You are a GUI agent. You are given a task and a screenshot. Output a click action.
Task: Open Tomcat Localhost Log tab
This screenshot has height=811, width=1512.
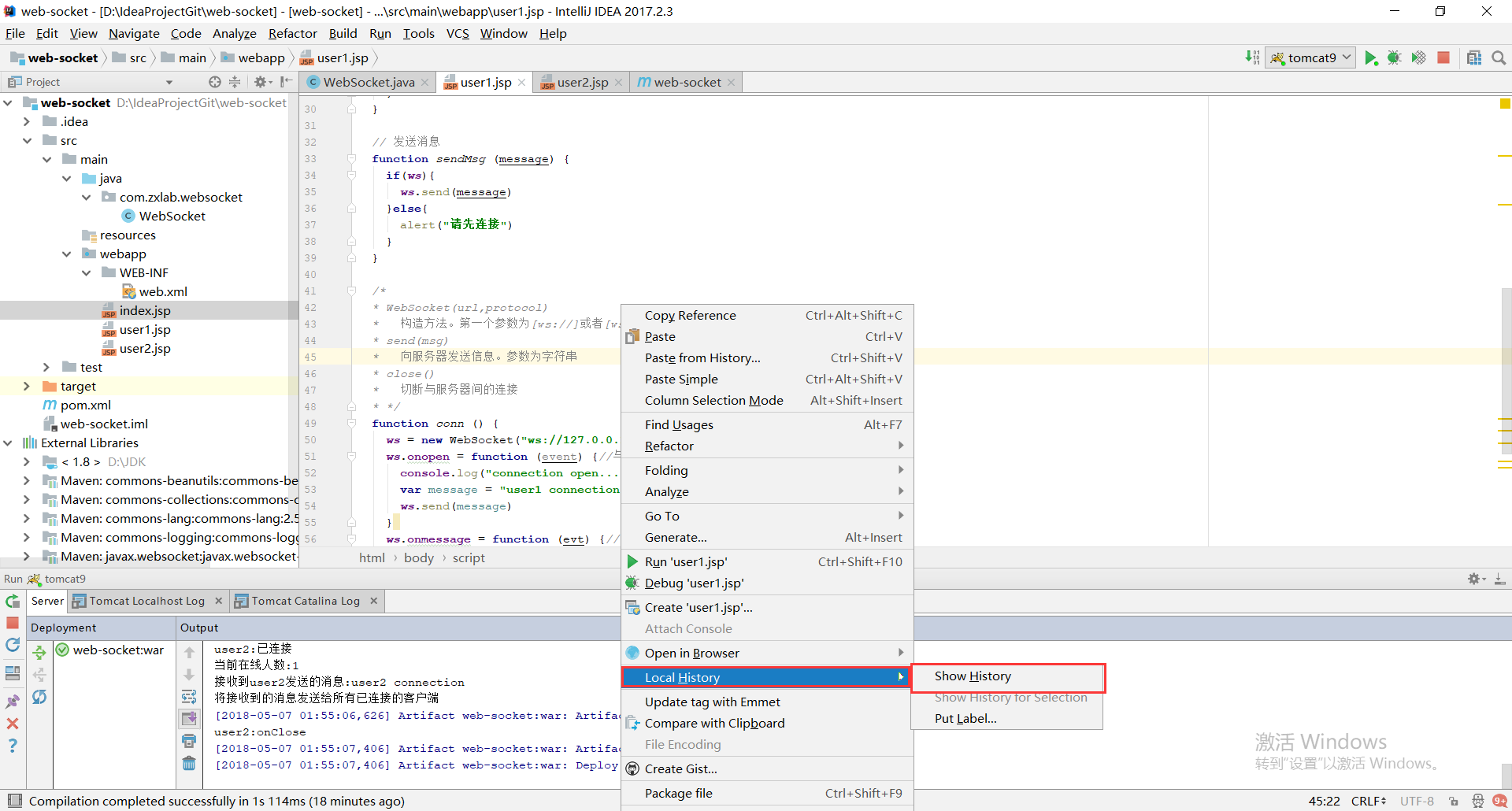click(x=146, y=601)
